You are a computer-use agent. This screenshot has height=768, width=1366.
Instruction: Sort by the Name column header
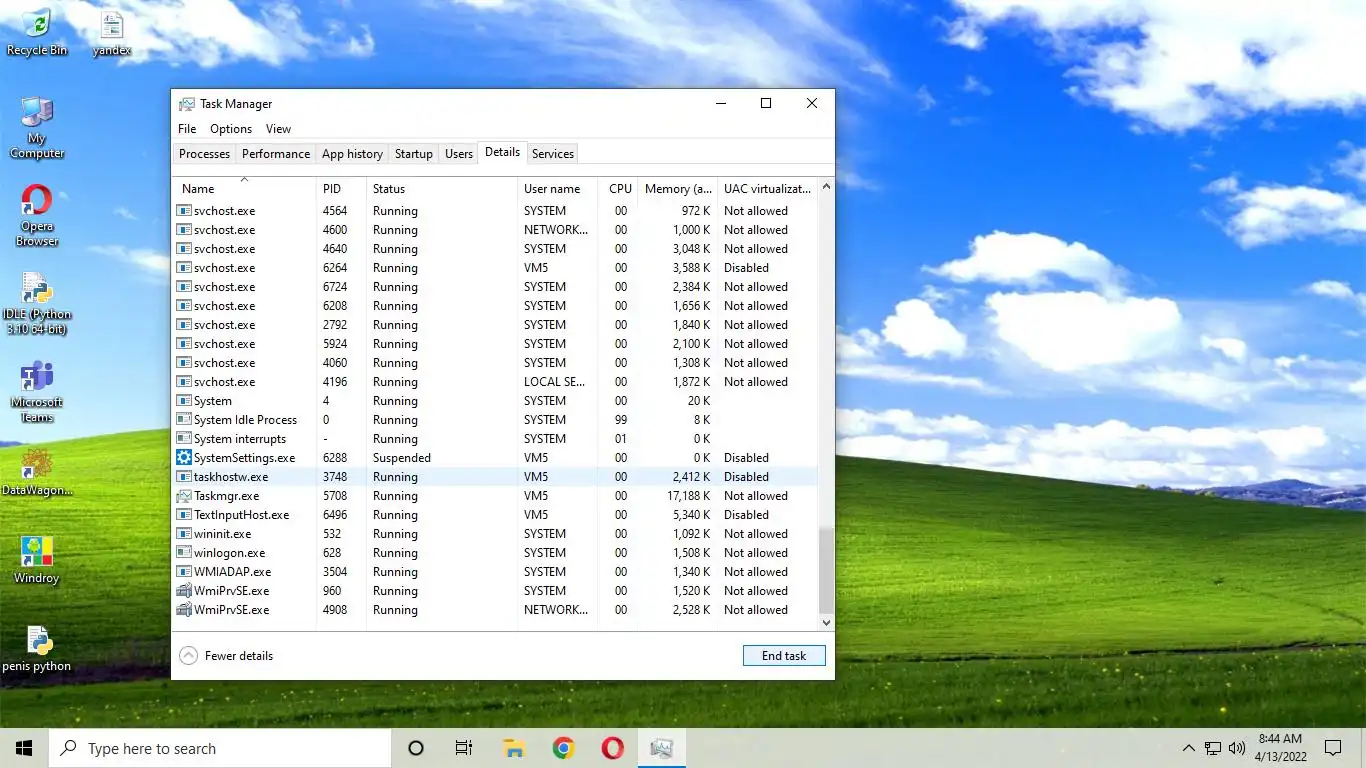(x=244, y=188)
